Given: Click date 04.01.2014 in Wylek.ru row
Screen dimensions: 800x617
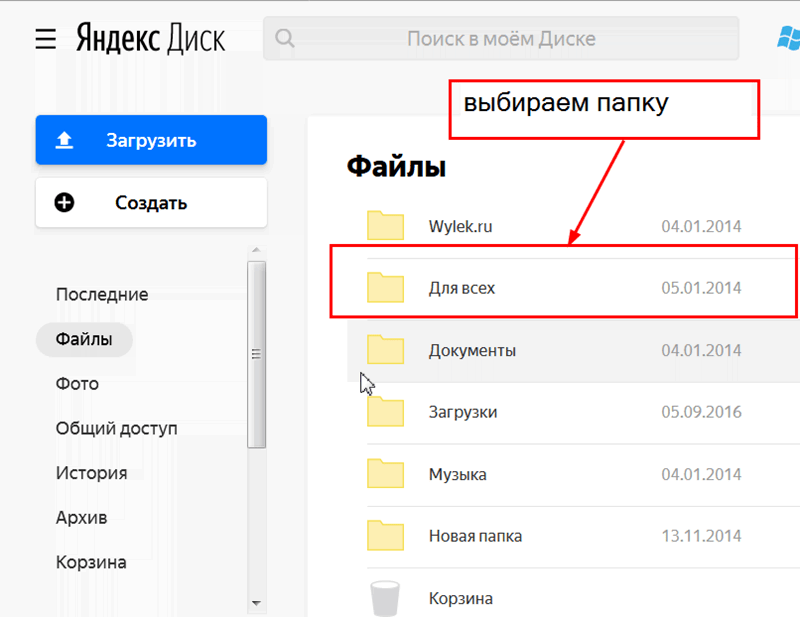Looking at the screenshot, I should point(701,226).
